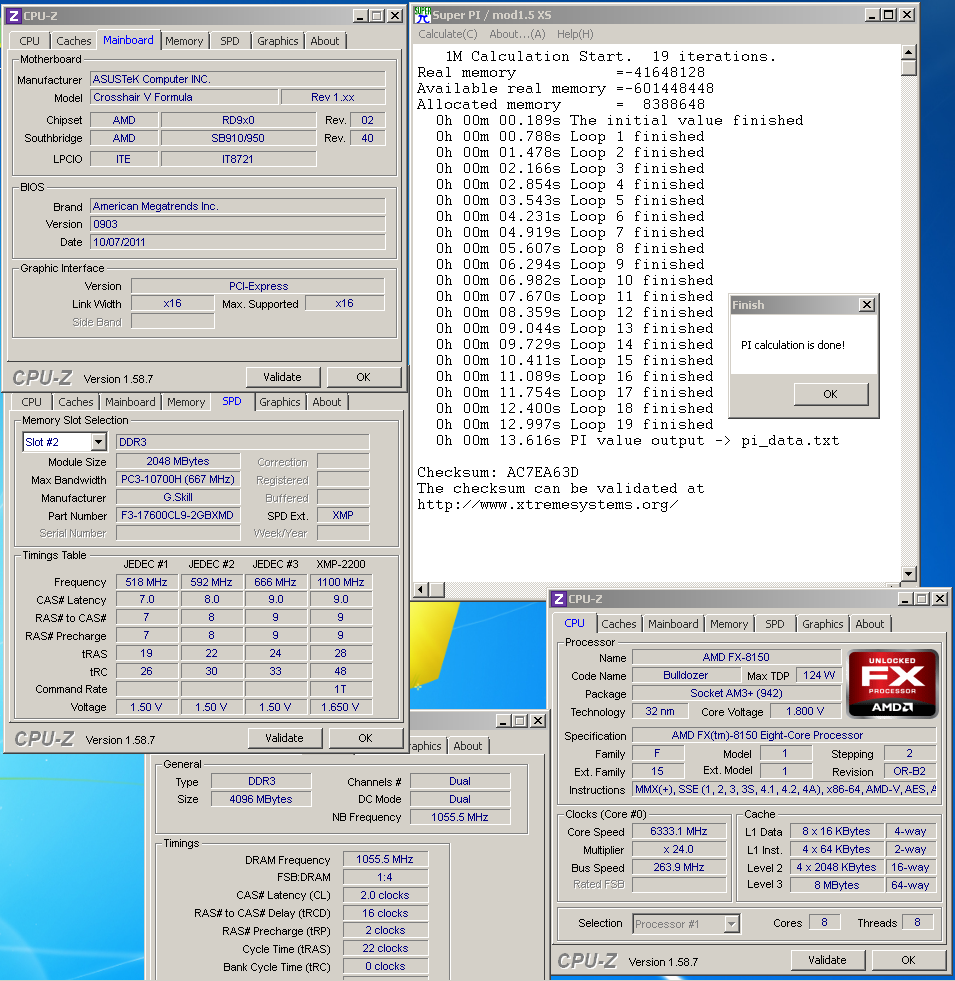Click the CPU-Z icon in Mainboard window title

click(x=14, y=16)
